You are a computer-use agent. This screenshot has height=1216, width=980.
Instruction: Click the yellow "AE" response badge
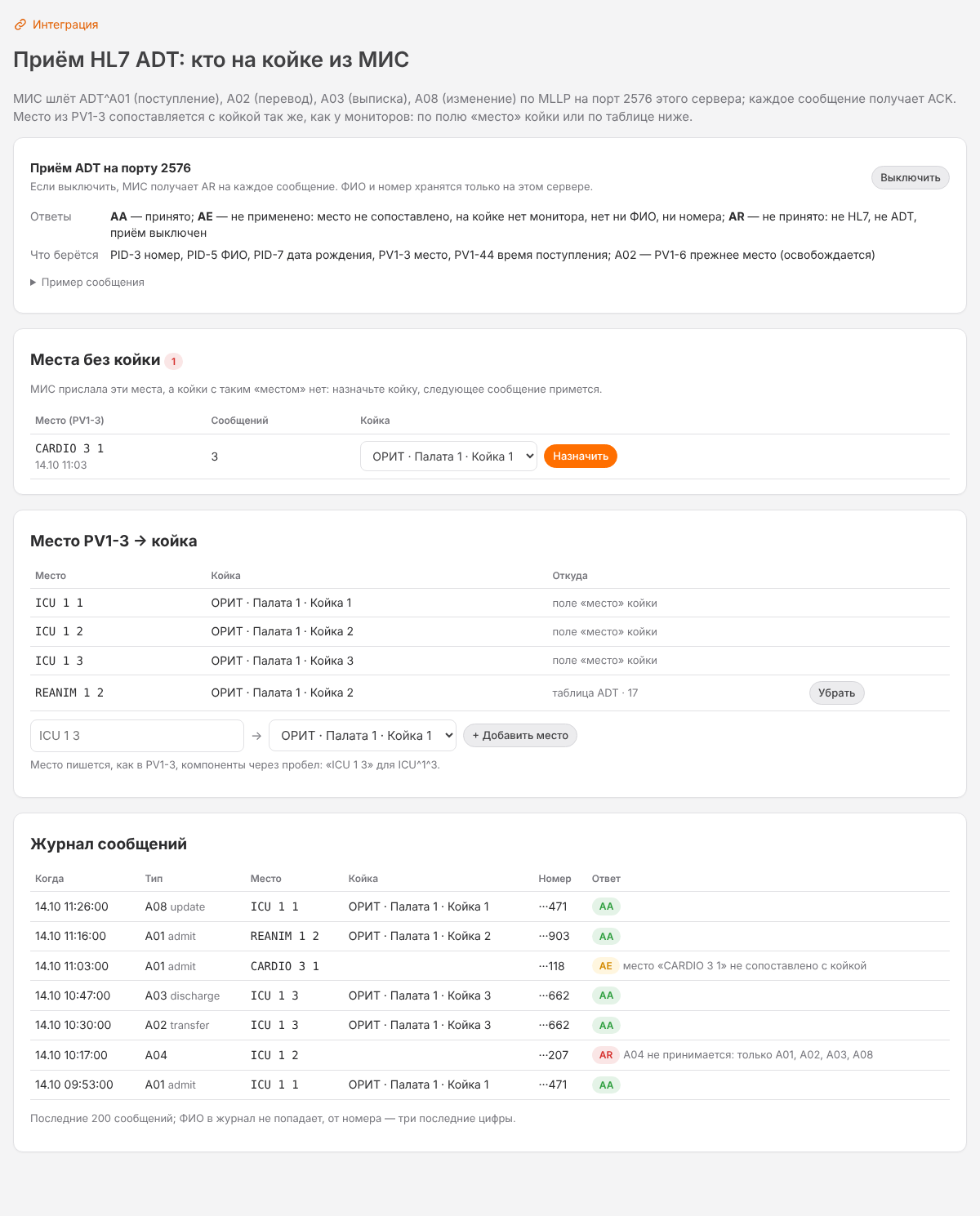605,966
